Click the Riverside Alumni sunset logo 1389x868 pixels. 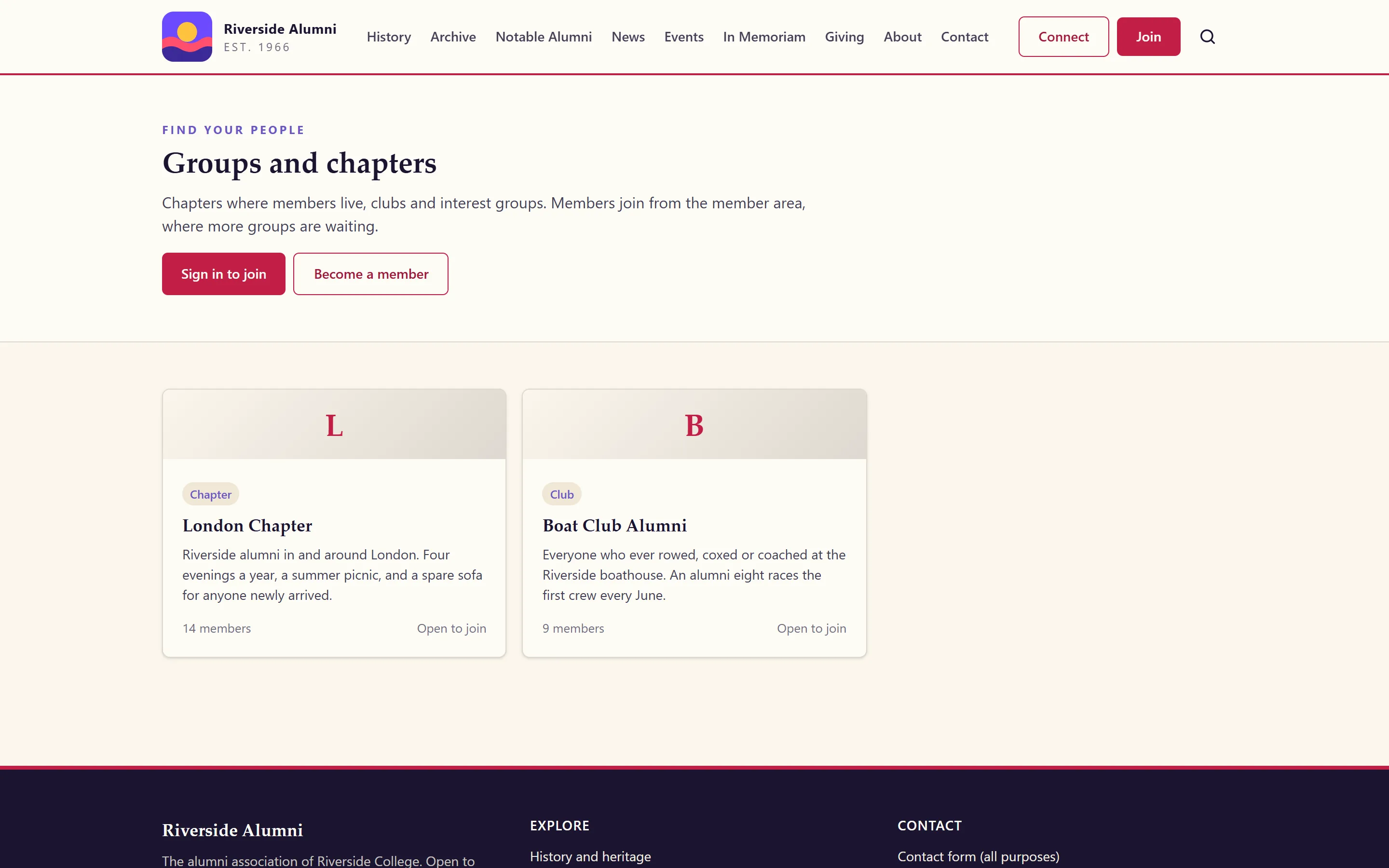(x=187, y=37)
